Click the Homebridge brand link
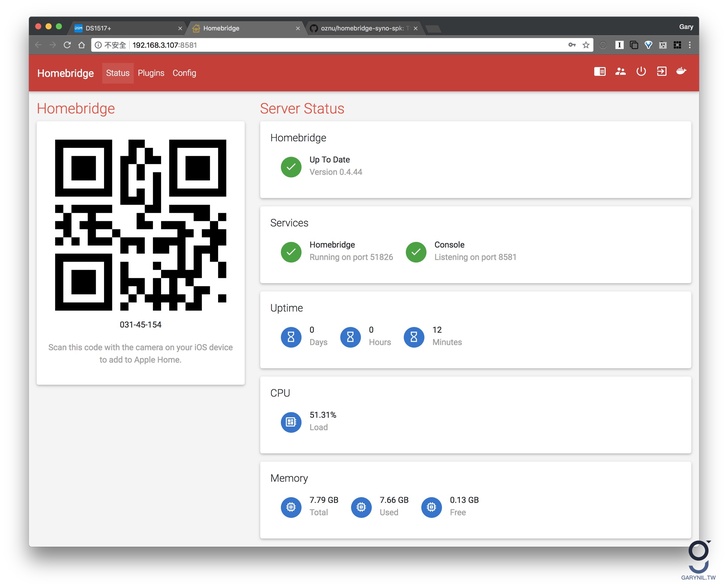Viewport: 728px width, 588px height. 65,73
